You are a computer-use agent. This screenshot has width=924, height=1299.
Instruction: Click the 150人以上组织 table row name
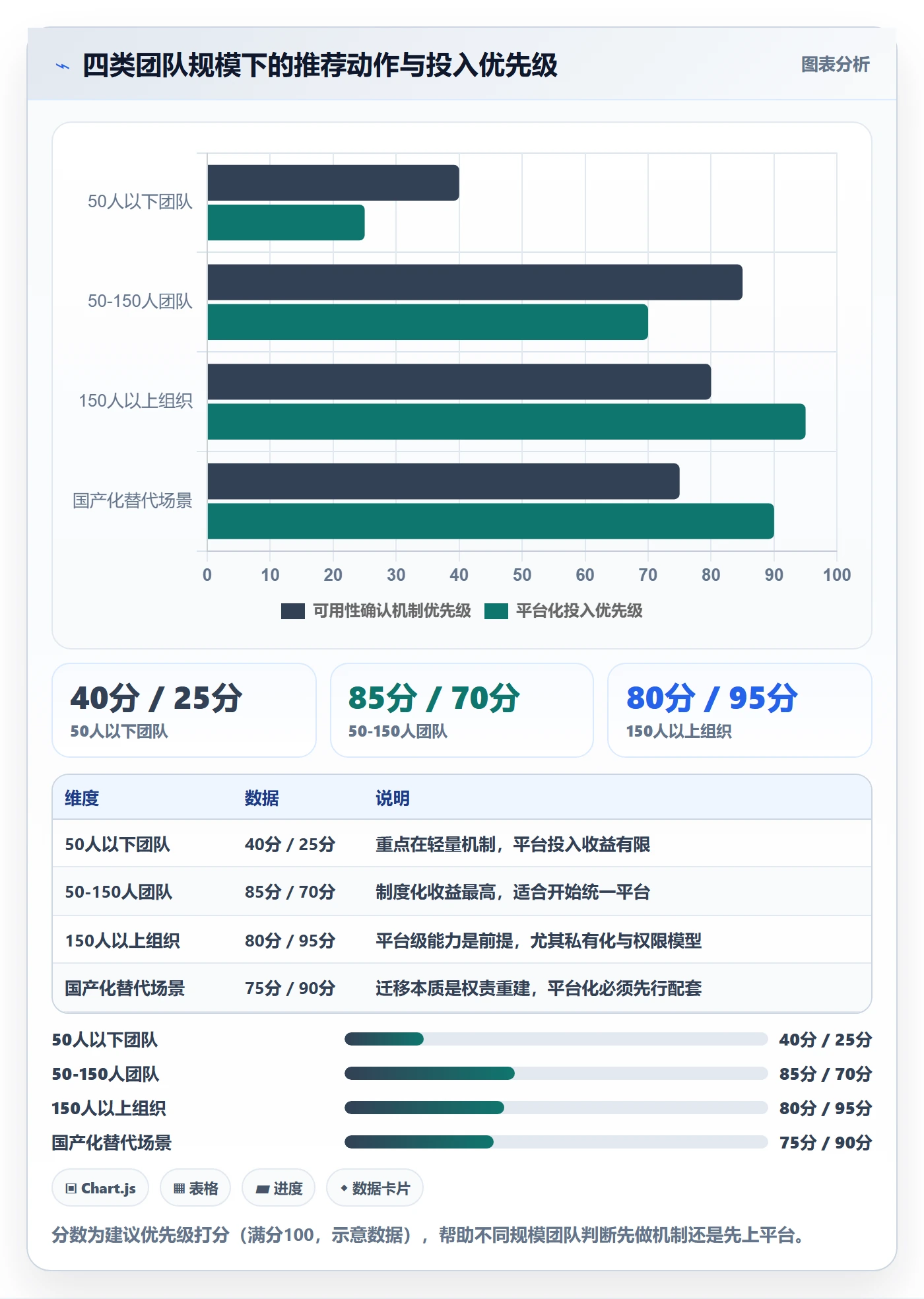pos(122,941)
